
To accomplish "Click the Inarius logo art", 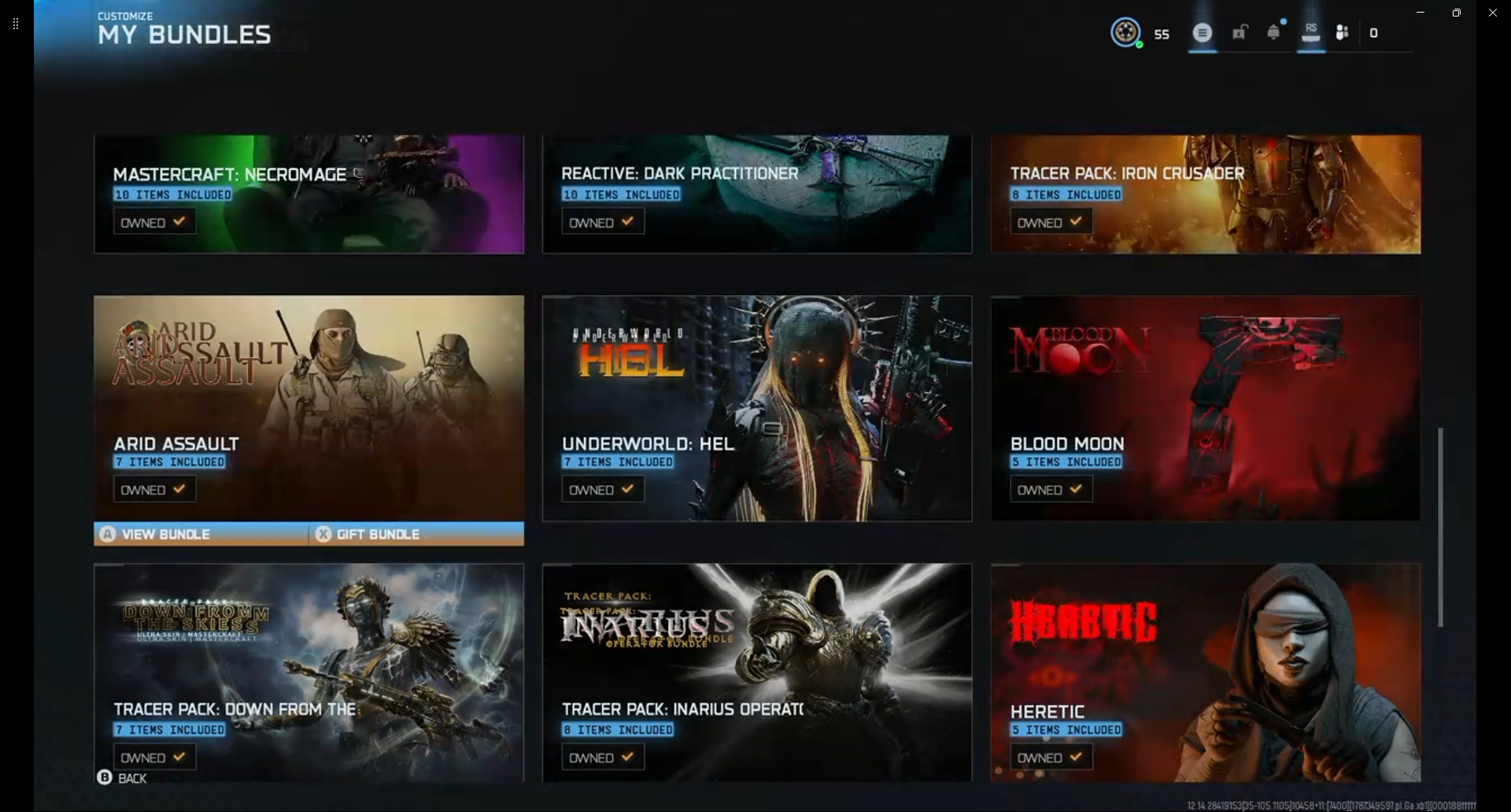I will click(647, 621).
